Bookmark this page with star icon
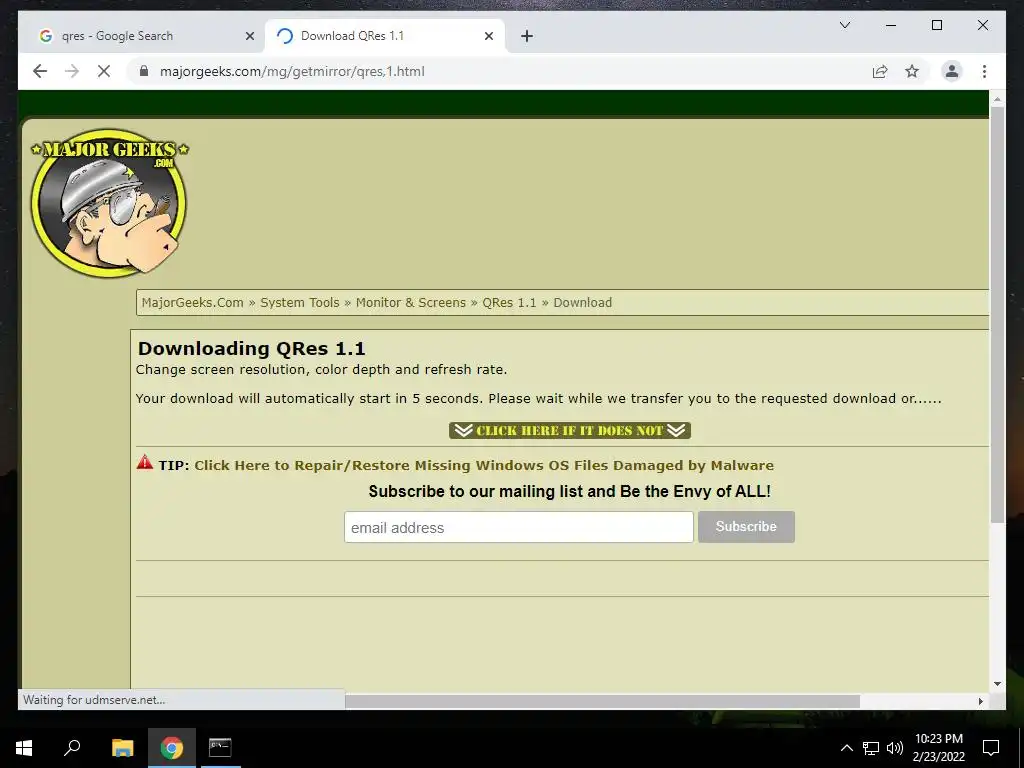 pyautogui.click(x=912, y=71)
